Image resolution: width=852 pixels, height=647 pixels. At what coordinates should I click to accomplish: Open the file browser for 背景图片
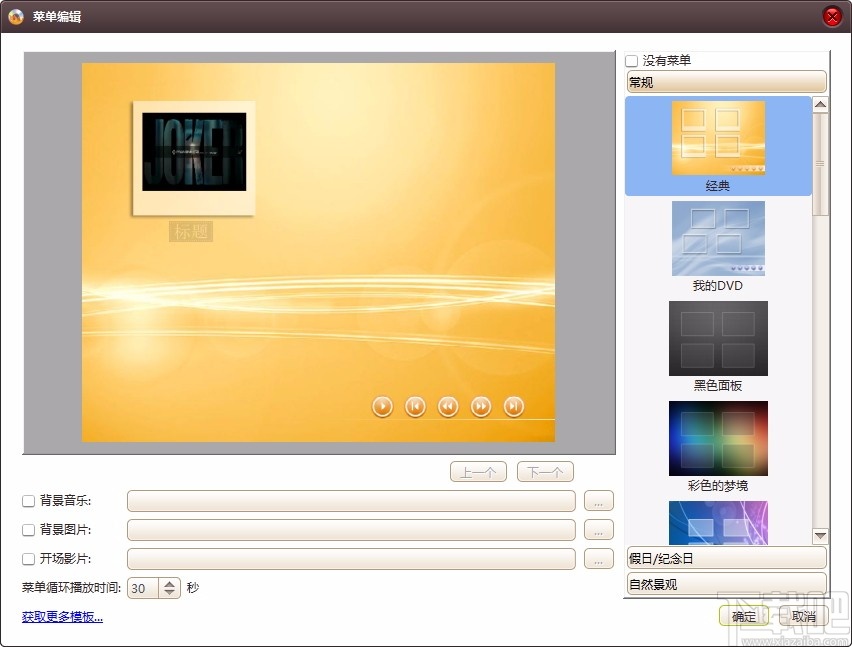point(598,530)
